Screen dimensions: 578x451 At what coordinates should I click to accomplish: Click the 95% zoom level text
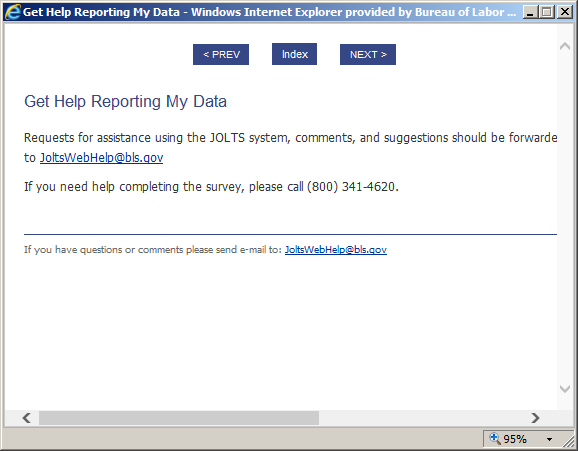click(x=515, y=439)
